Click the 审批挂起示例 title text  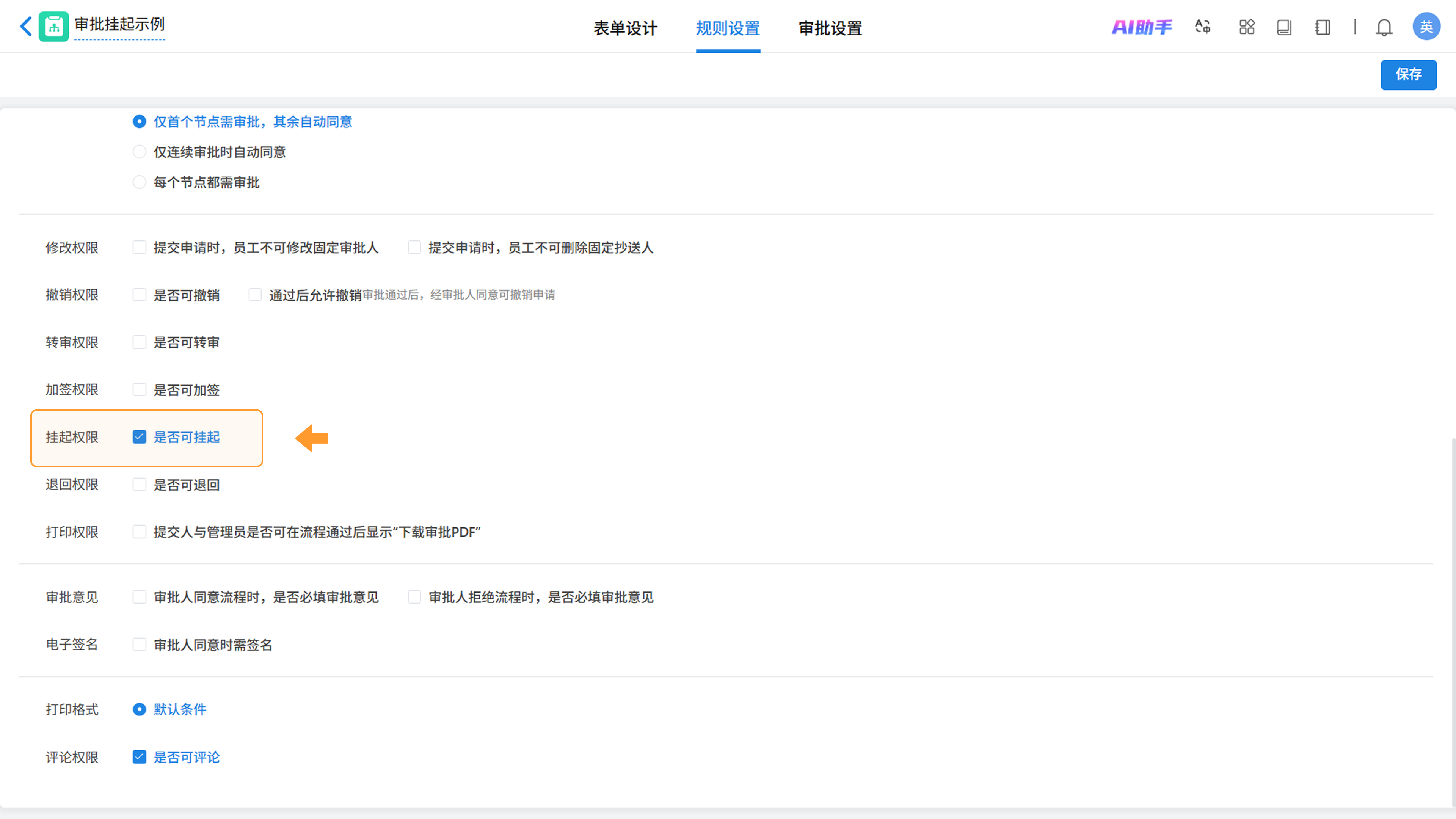[x=120, y=24]
